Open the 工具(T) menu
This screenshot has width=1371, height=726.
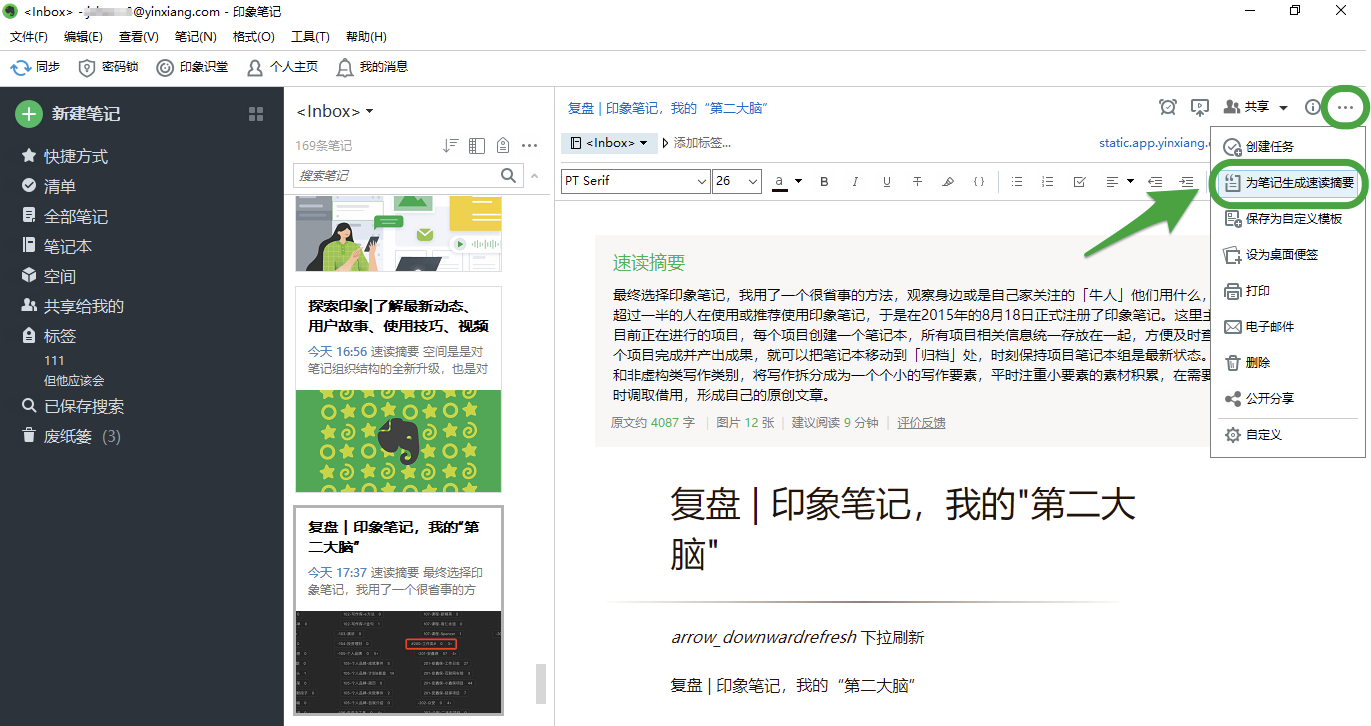(x=310, y=37)
